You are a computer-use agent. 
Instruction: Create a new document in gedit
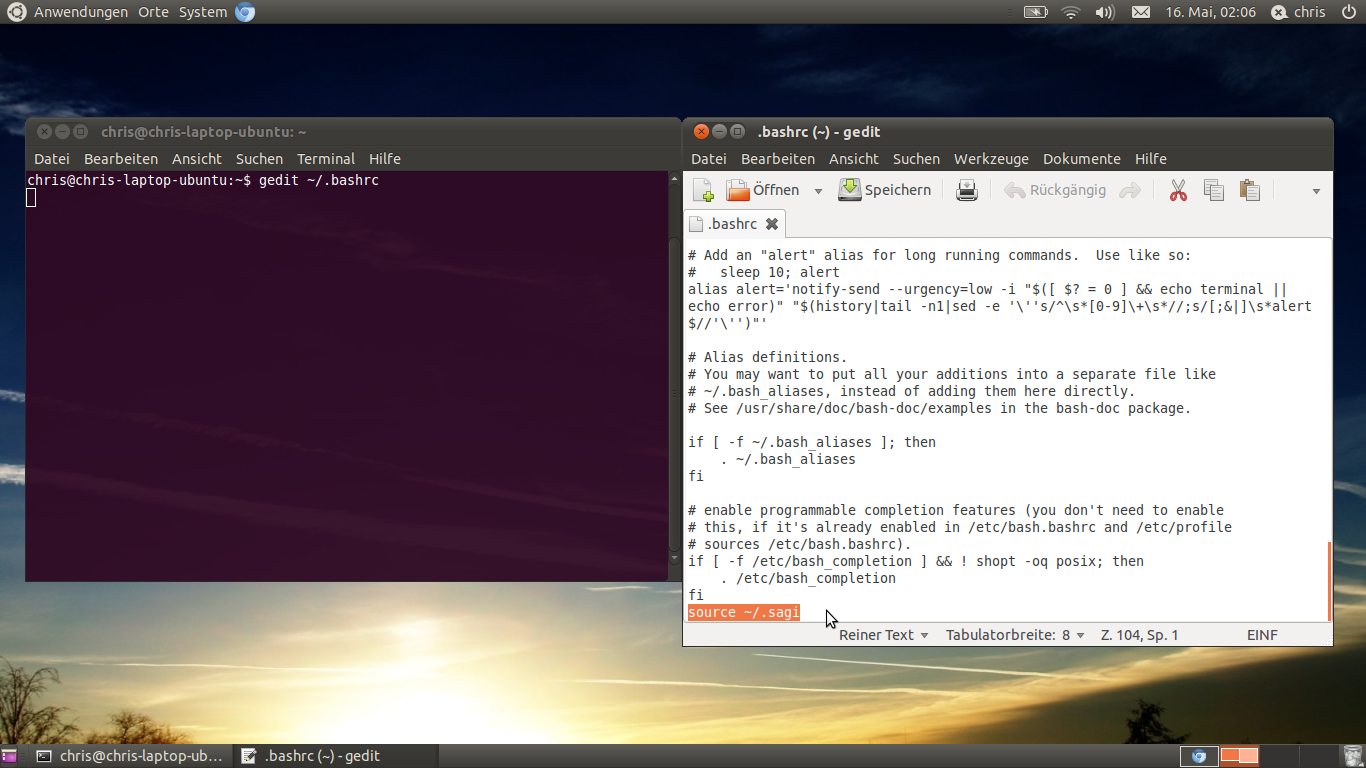click(703, 189)
